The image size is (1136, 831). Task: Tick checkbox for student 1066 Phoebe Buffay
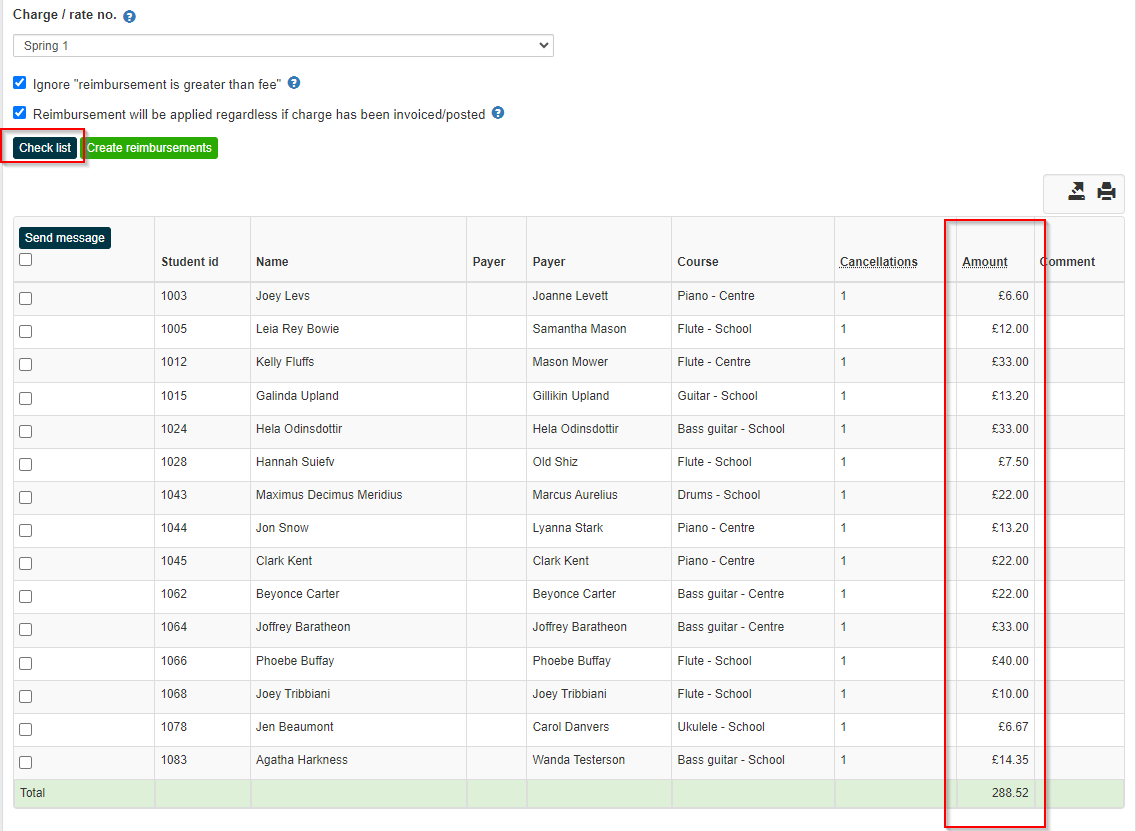pos(25,664)
